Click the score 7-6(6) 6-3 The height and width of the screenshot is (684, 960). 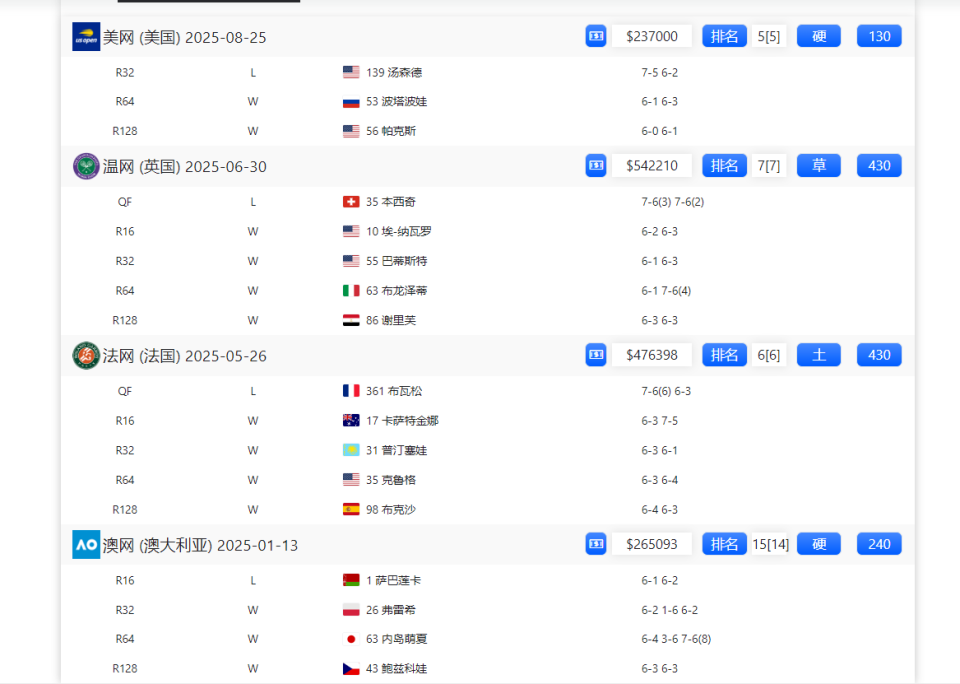click(666, 391)
